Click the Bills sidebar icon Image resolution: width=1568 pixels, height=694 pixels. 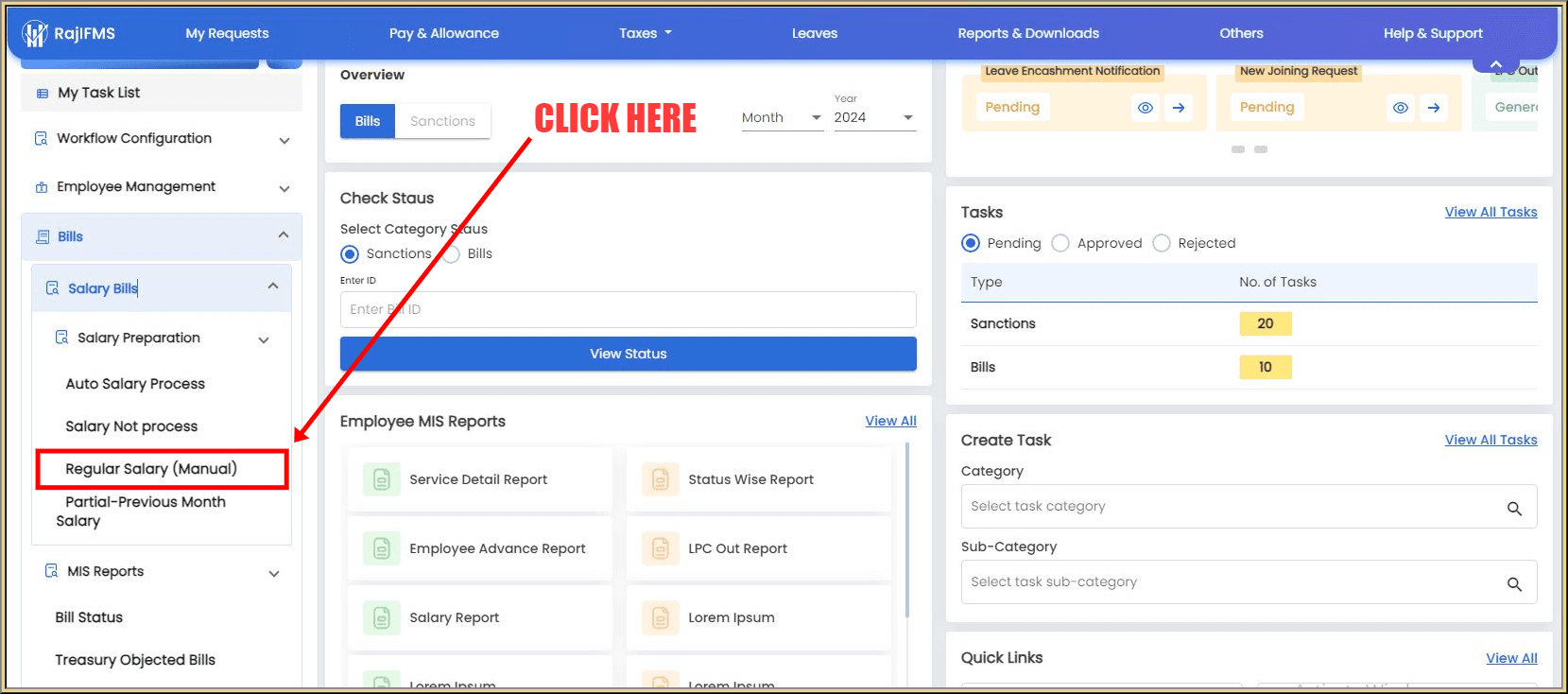click(43, 237)
